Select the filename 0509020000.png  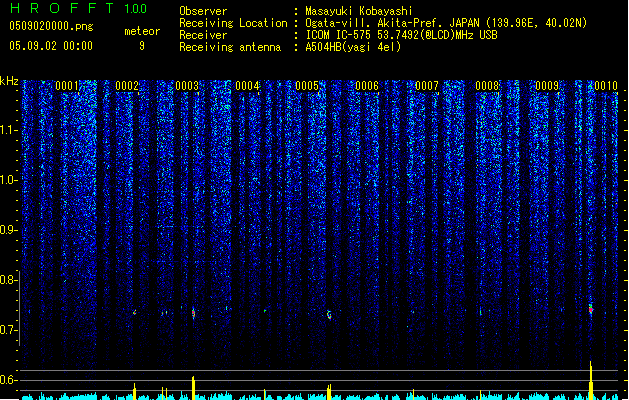[51, 26]
